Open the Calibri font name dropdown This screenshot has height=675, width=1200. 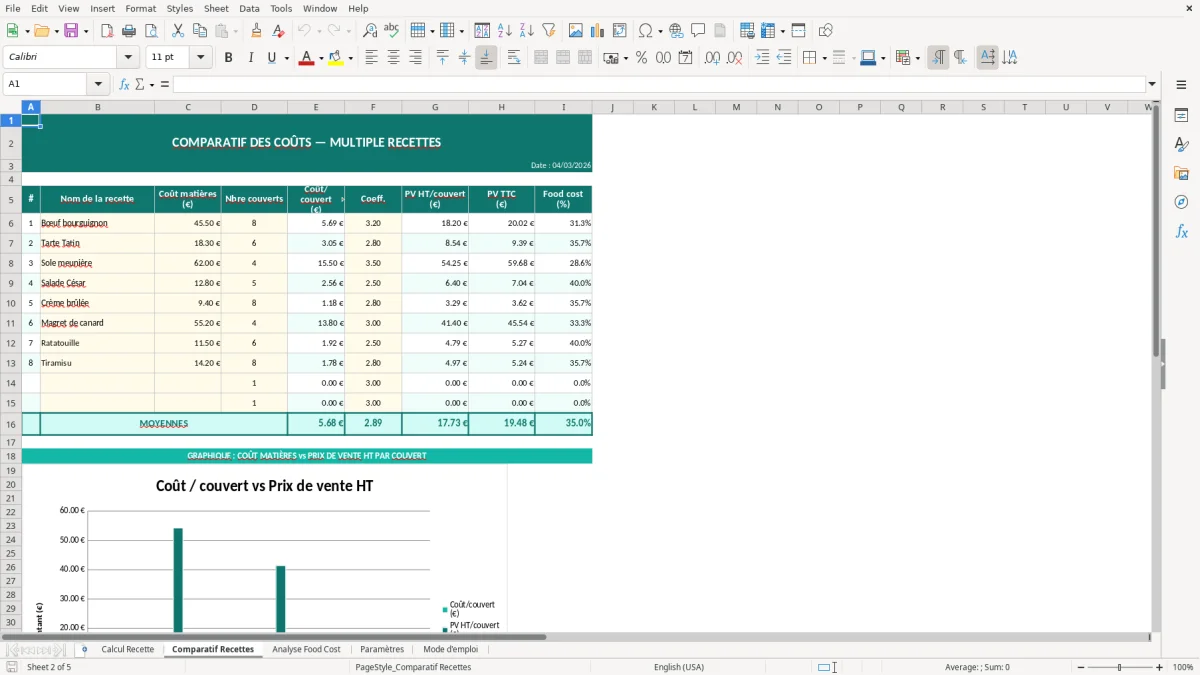(130, 58)
